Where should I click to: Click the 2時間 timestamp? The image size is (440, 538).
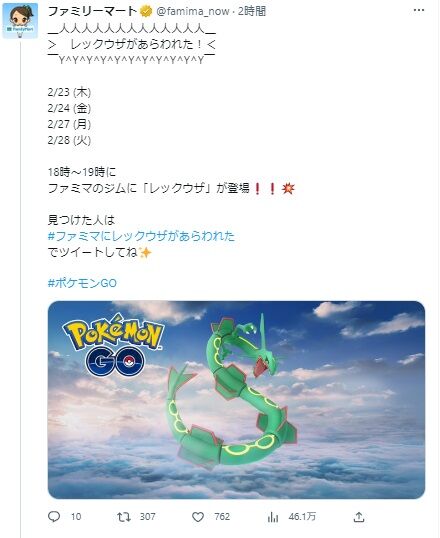[252, 11]
